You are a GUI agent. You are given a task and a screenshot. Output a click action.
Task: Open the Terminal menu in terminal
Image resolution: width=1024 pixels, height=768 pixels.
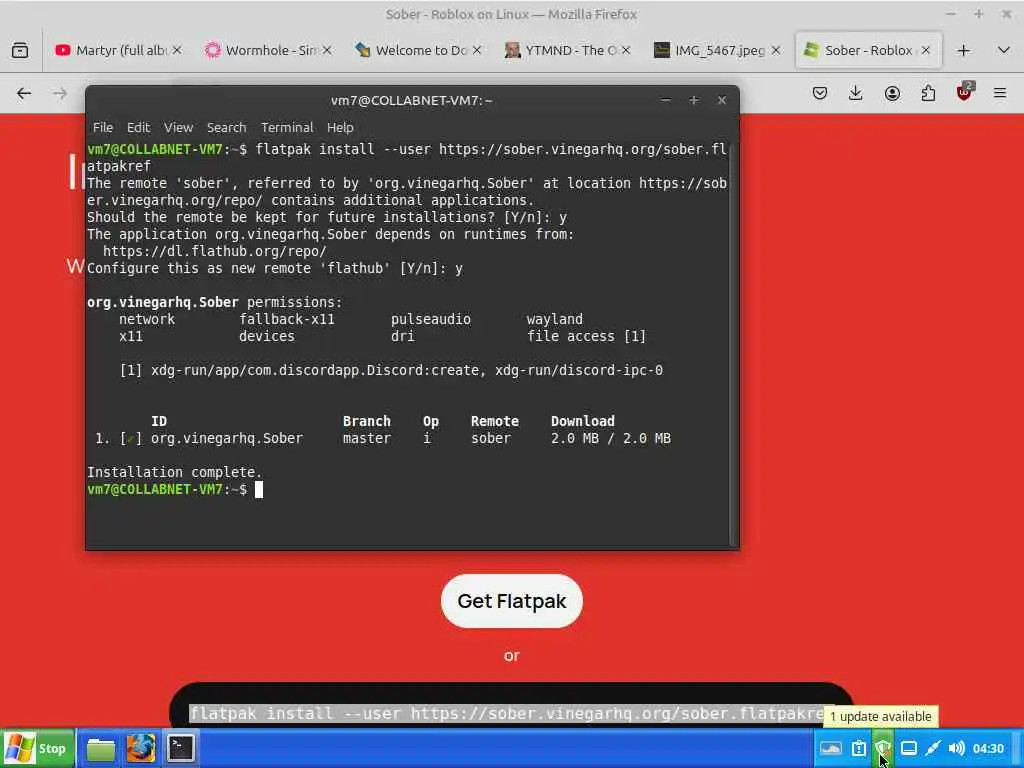point(287,127)
